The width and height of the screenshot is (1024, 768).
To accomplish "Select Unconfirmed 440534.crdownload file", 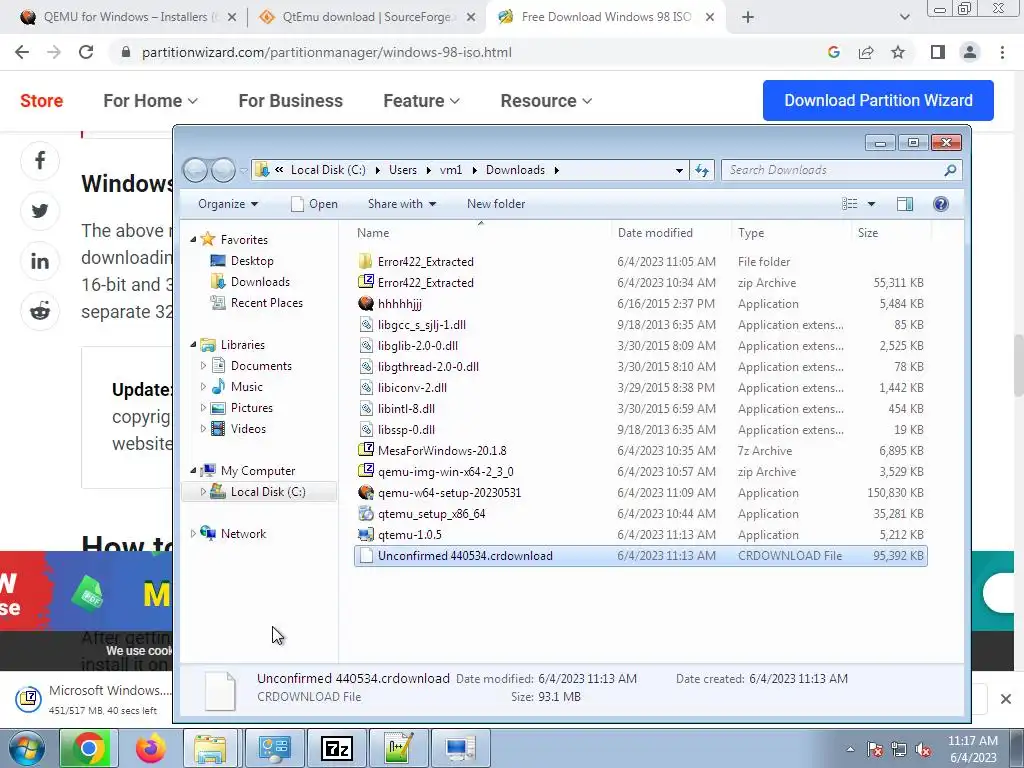I will point(640,556).
